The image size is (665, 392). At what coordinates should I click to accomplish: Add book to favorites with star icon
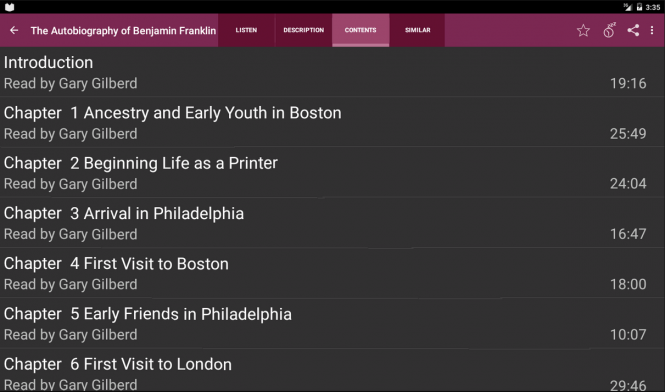[583, 30]
